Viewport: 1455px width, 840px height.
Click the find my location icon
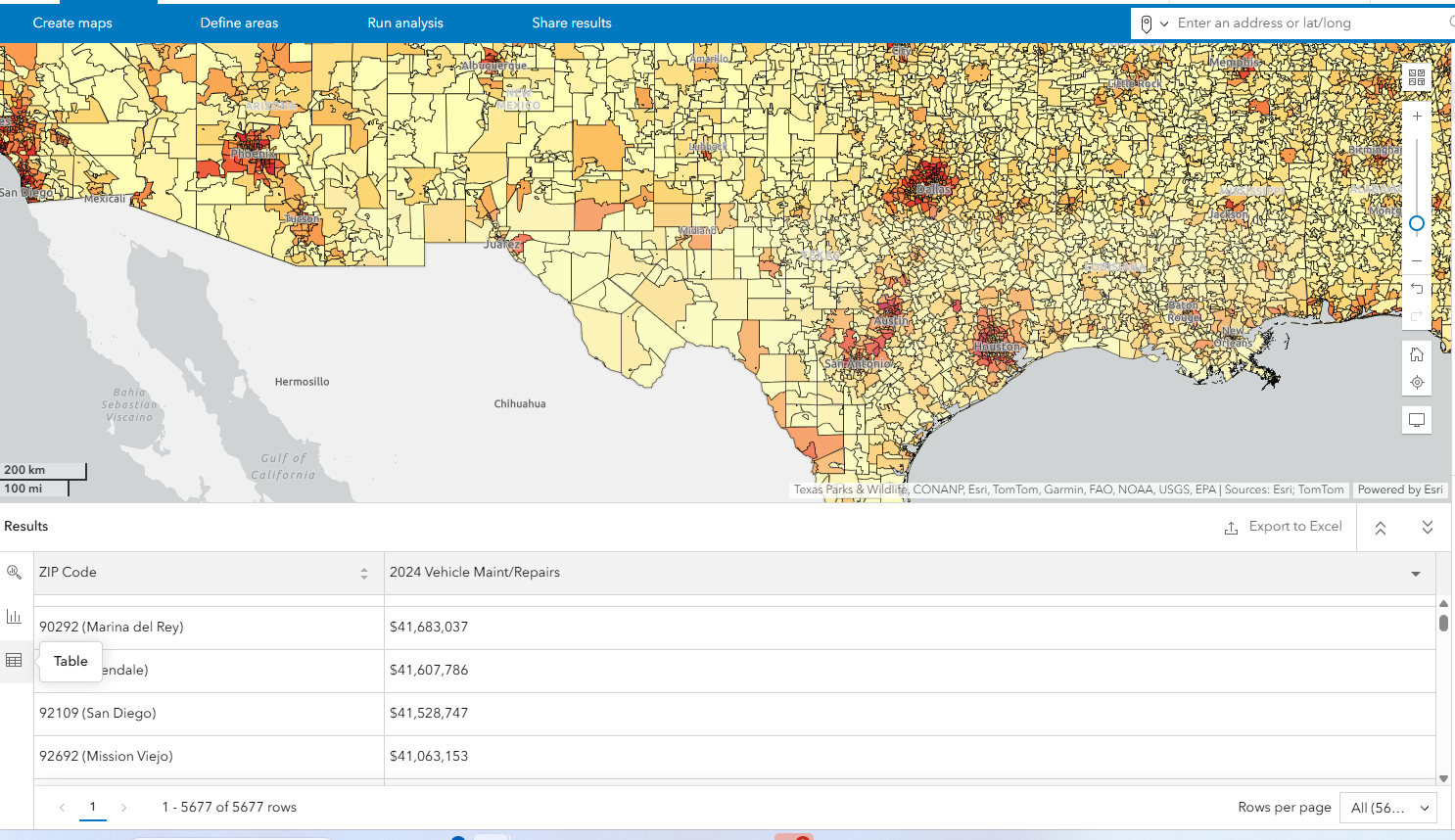(x=1416, y=382)
